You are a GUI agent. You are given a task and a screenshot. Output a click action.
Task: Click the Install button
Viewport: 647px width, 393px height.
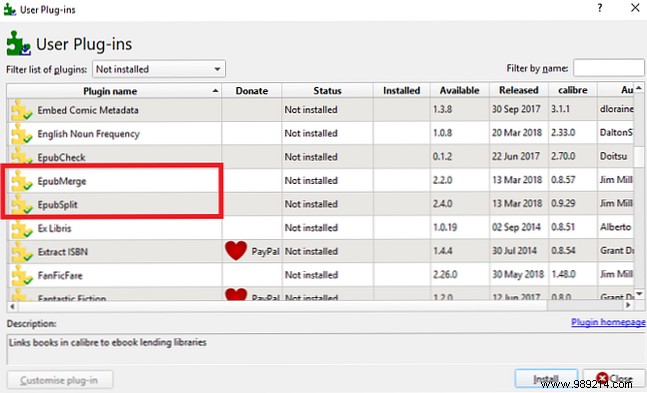click(546, 379)
